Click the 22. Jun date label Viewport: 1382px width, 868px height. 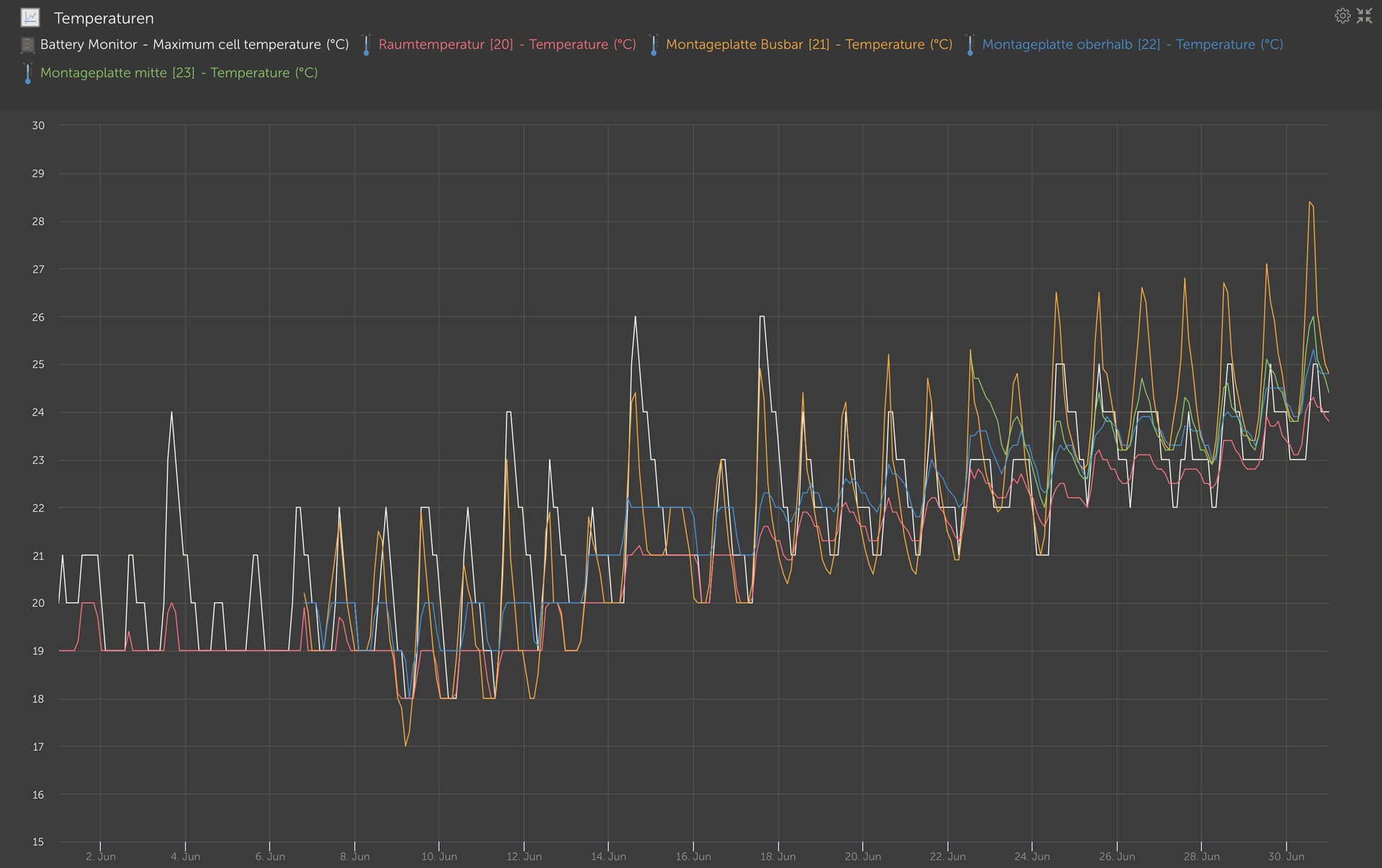click(x=947, y=856)
